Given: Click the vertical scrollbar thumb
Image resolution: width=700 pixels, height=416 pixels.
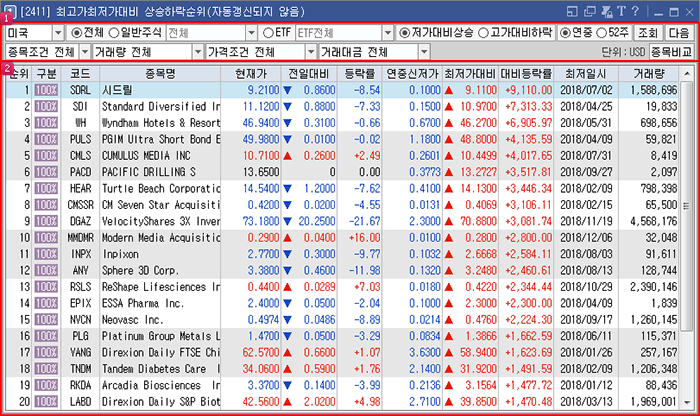Looking at the screenshot, I should (x=687, y=205).
